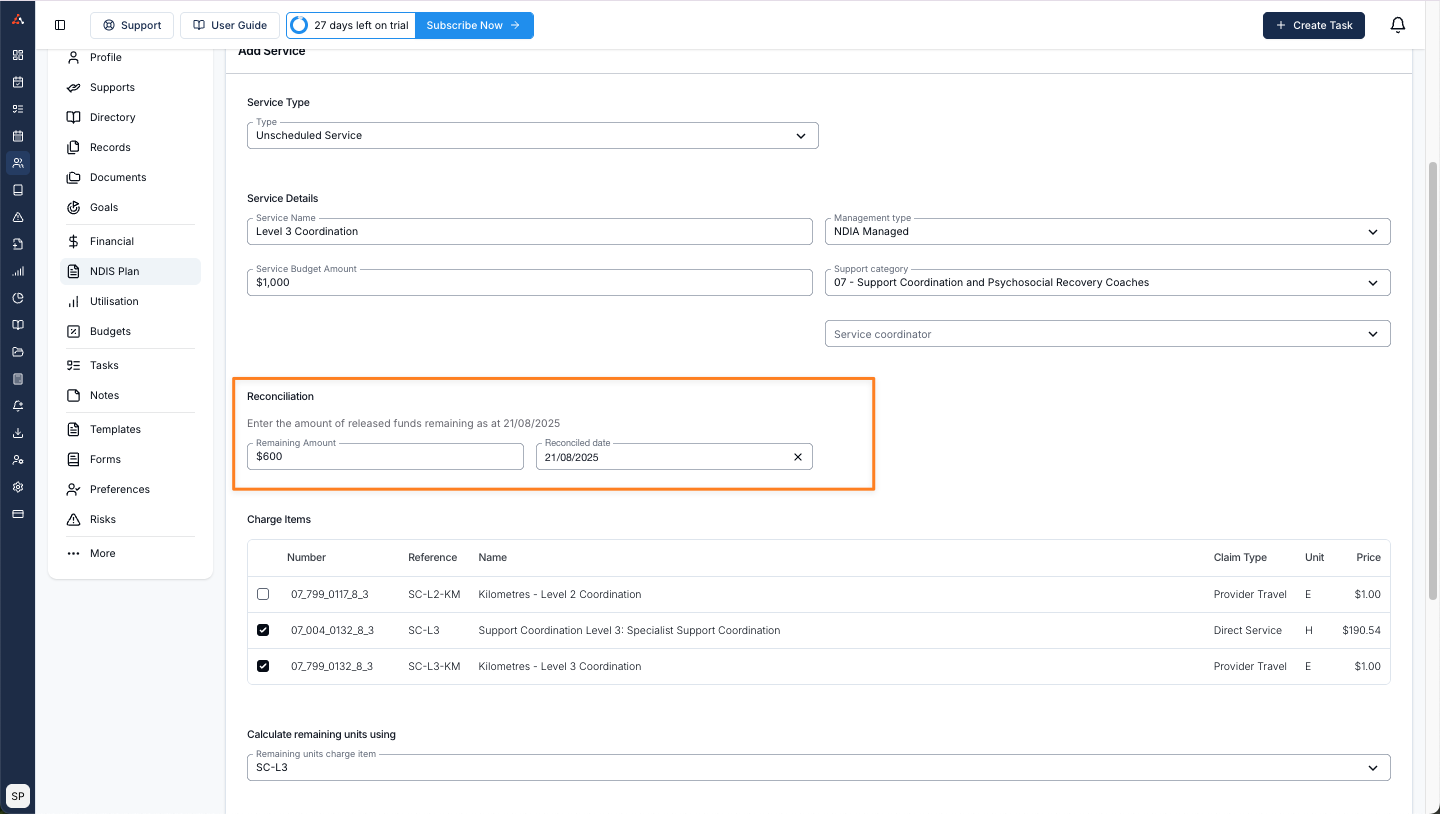
Task: Open the warning triangle icon in dark rail
Action: tap(18, 217)
